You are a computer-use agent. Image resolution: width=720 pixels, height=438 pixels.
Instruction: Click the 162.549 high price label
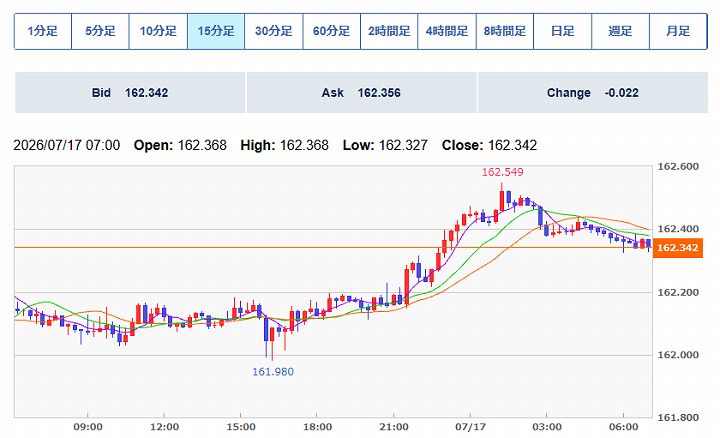point(502,172)
